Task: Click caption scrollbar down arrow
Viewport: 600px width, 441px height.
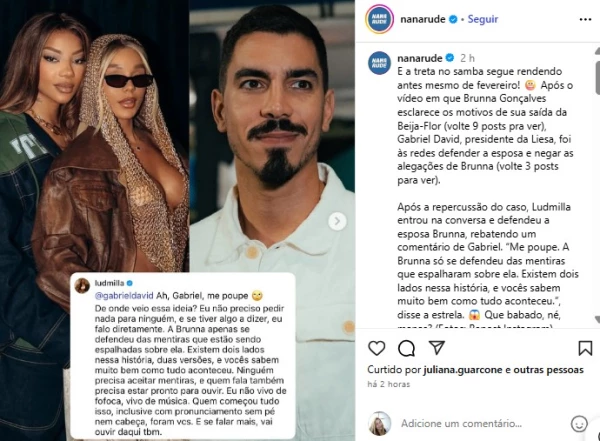Action: (597, 319)
